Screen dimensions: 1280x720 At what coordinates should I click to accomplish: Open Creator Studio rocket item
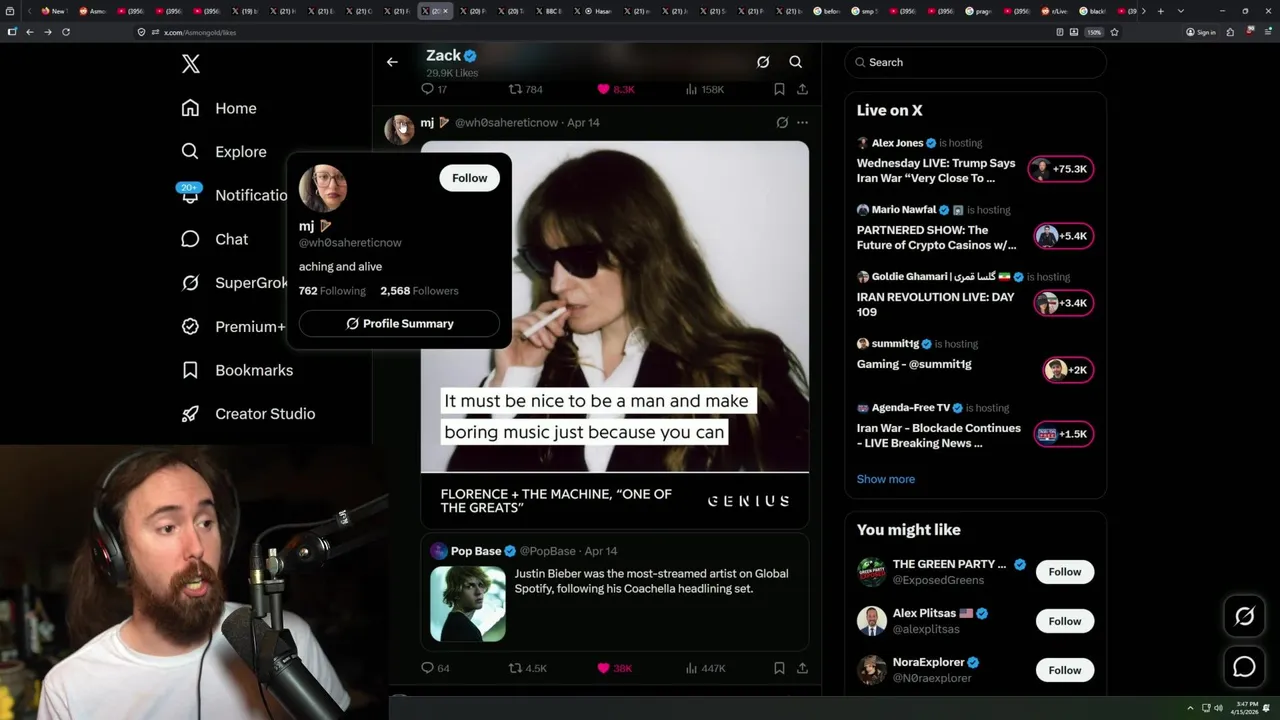pos(248,414)
